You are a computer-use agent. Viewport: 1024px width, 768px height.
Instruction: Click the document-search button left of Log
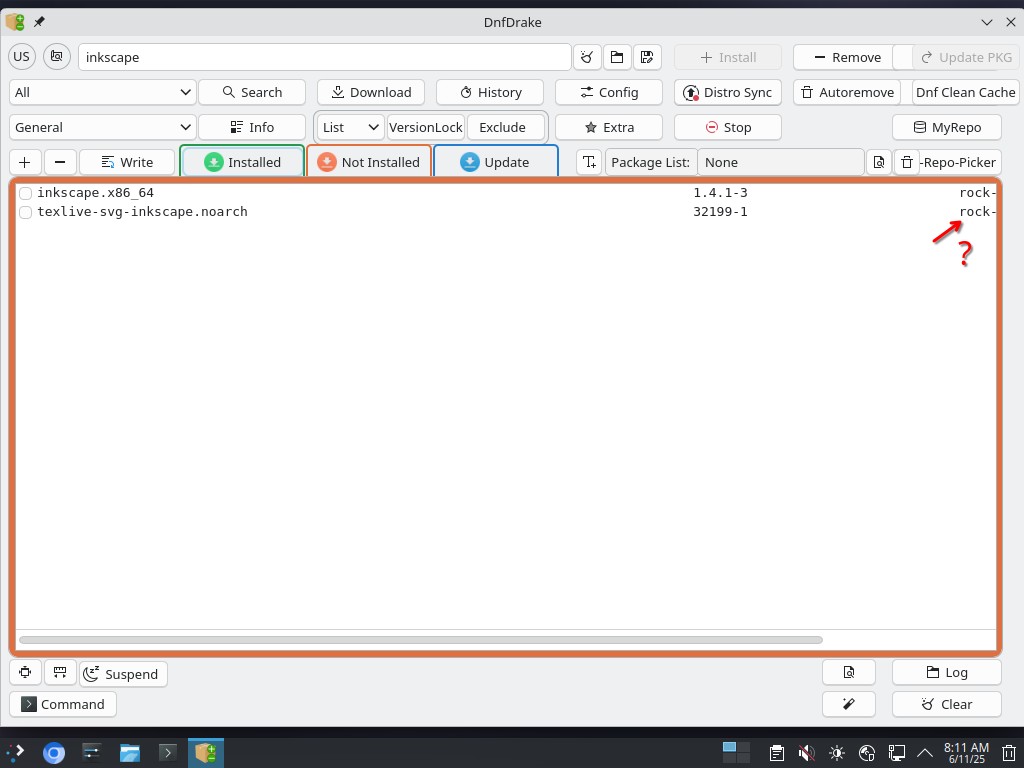[x=849, y=673]
